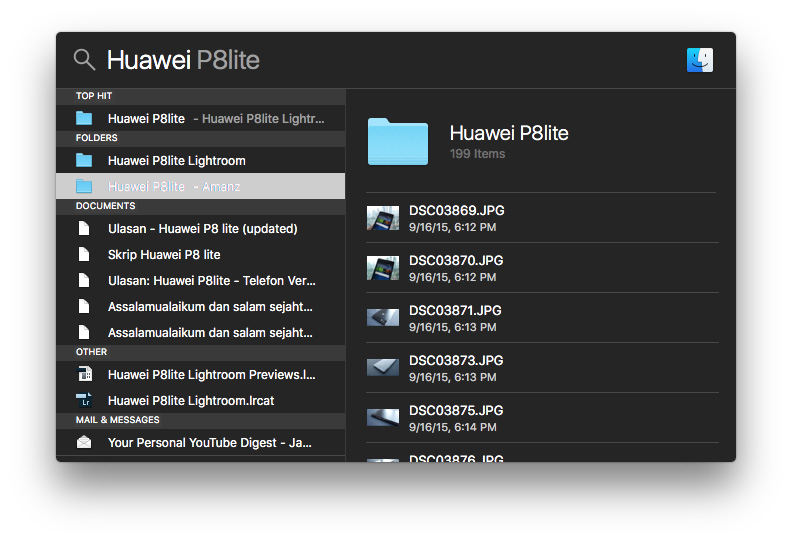The width and height of the screenshot is (792, 542).
Task: Click DSC03875.JPG thumbnail in preview
Action: tap(383, 418)
